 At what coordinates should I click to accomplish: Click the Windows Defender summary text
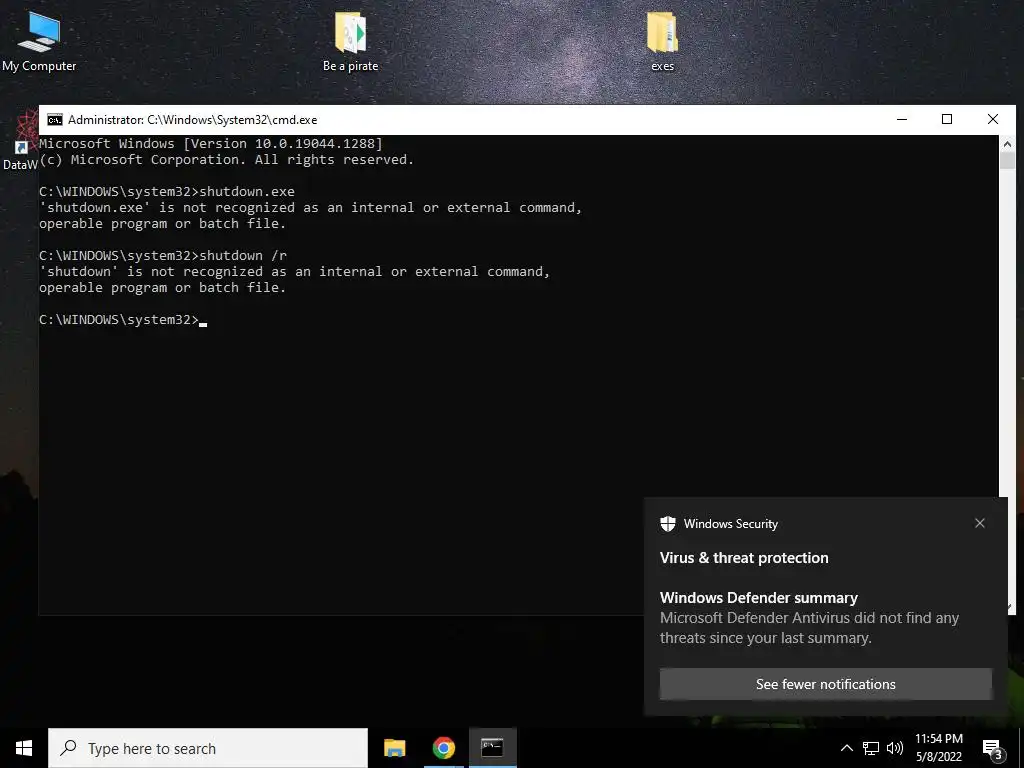click(x=759, y=598)
